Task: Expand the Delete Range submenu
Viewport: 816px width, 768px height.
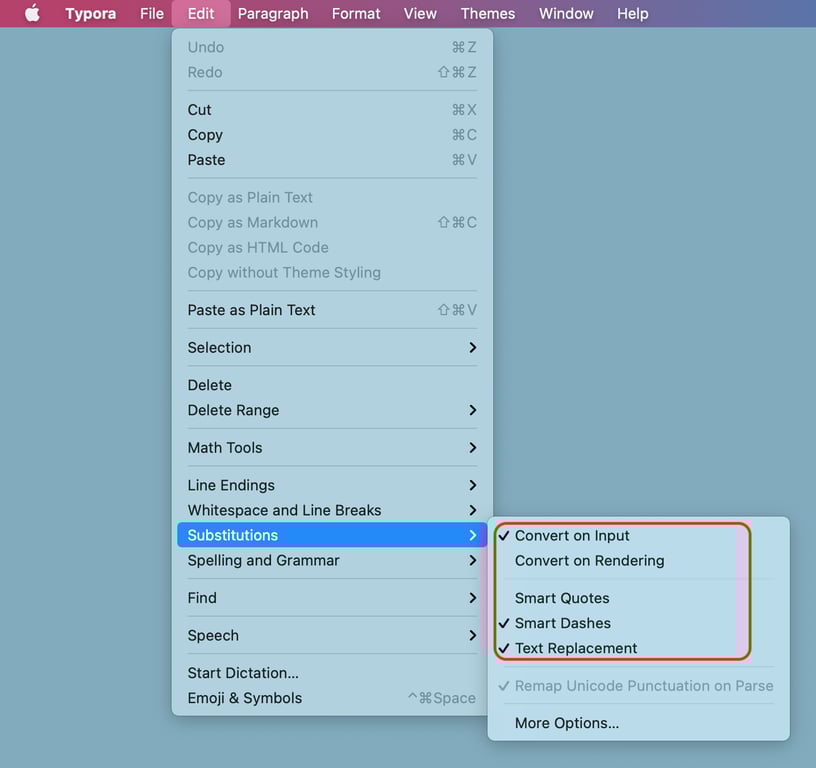Action: tap(332, 410)
